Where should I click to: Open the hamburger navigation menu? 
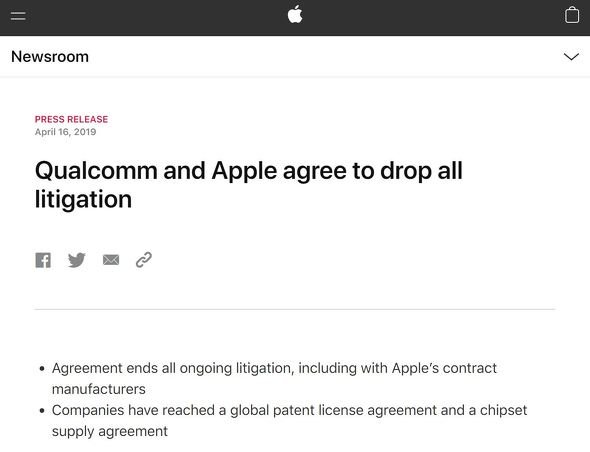18,16
